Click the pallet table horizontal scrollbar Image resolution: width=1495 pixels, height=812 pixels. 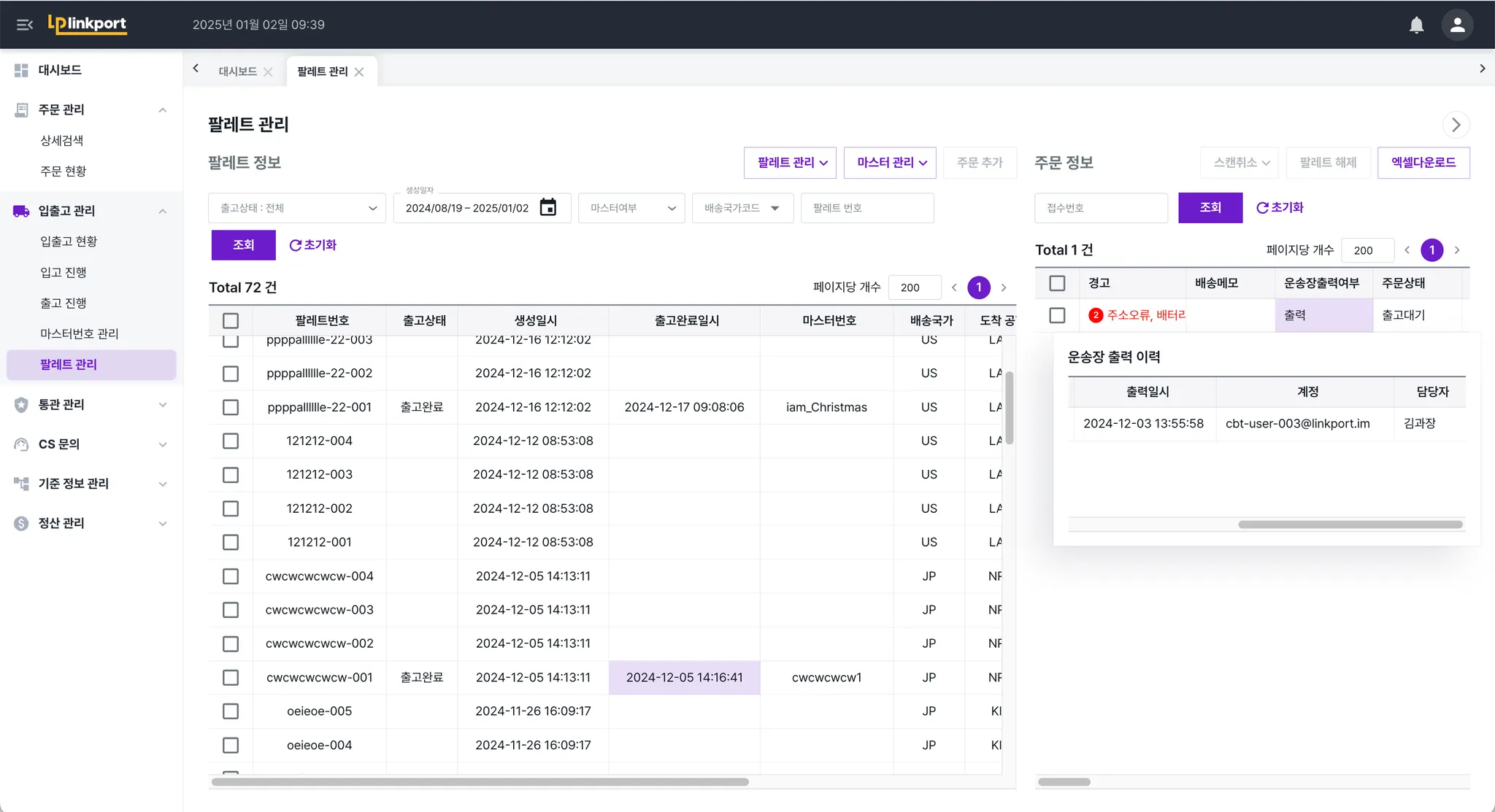pyautogui.click(x=480, y=781)
